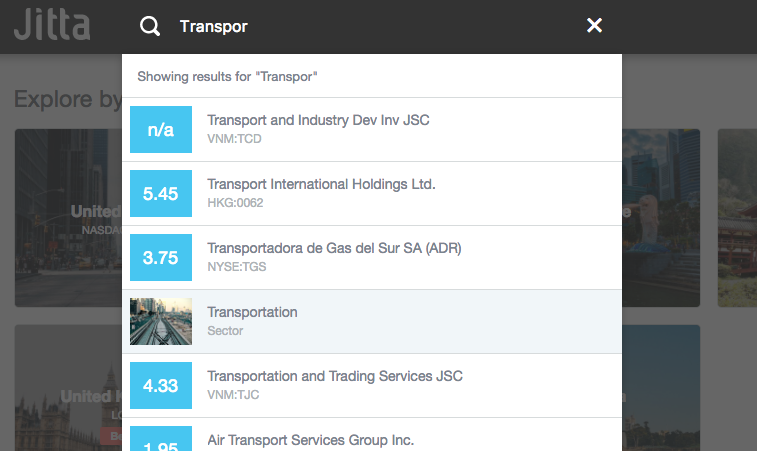
Task: Click the 3.75 Jitta score badge
Action: 161,258
